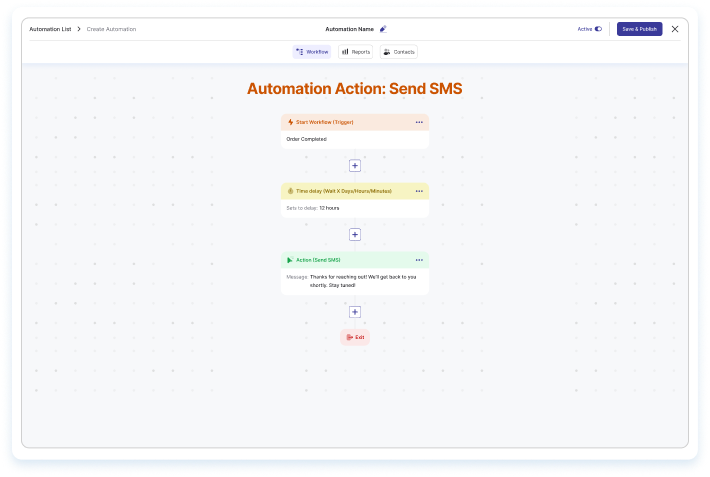The height and width of the screenshot is (477, 710).
Task: Click the Order Completed trigger text
Action: (x=307, y=139)
